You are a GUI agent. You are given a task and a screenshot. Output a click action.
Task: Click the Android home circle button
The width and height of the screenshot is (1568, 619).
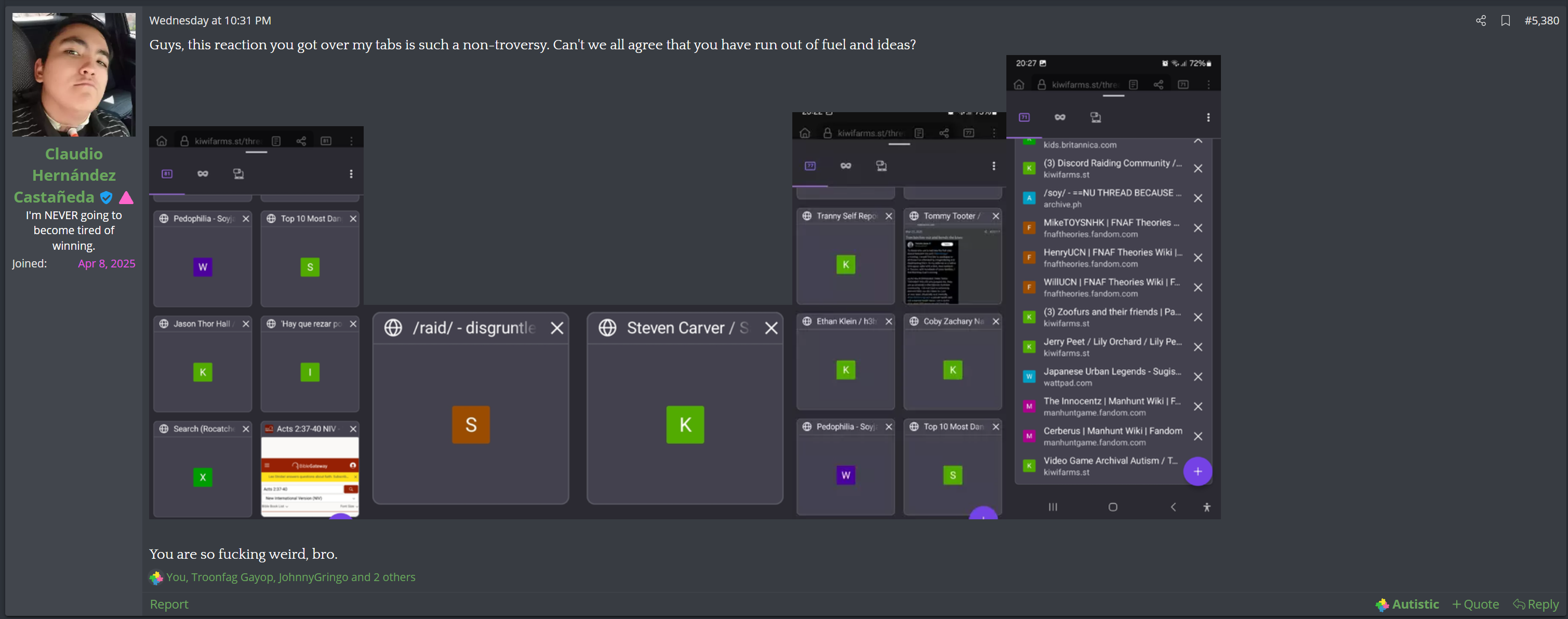click(x=1113, y=507)
